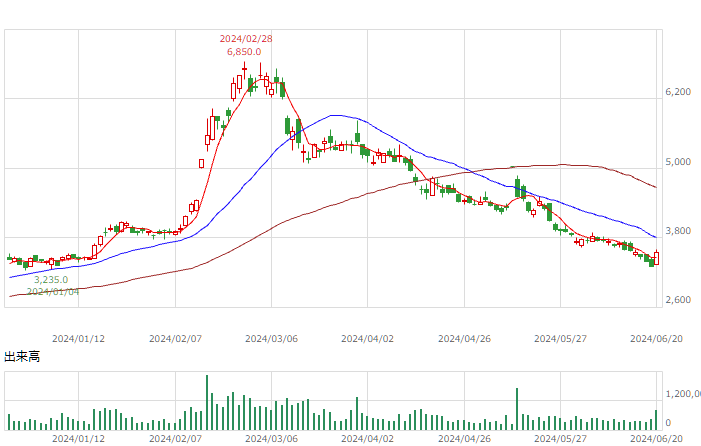Image resolution: width=701 pixels, height=446 pixels.
Task: Click the 2024/04/02 date under the price chart
Action: 367,339
